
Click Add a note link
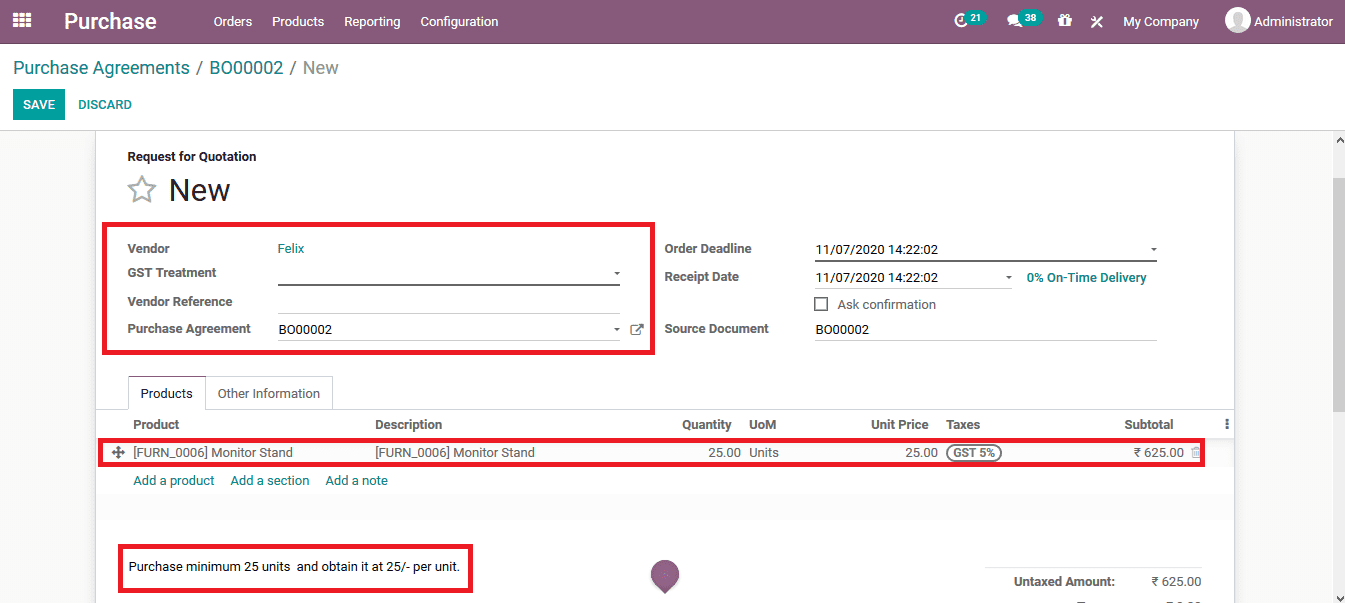coord(356,481)
